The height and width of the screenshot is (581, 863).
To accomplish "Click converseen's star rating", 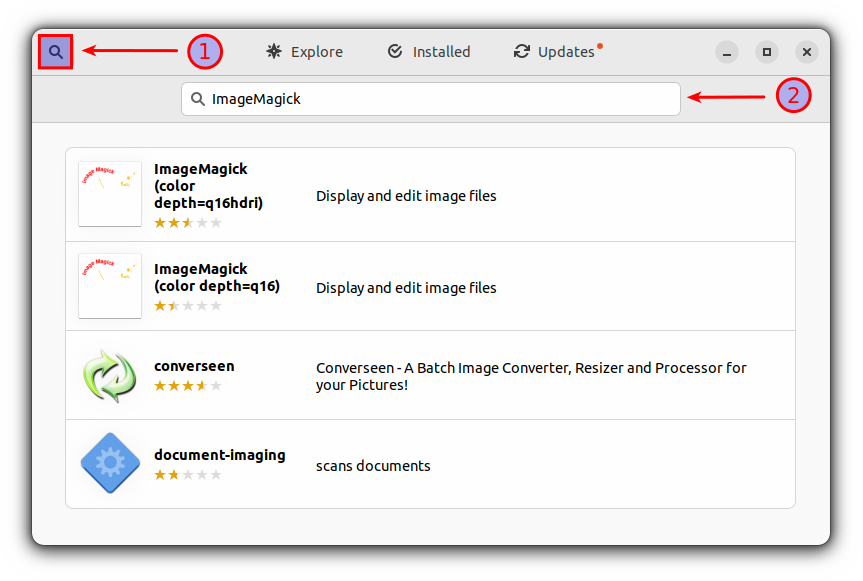I will click(187, 385).
